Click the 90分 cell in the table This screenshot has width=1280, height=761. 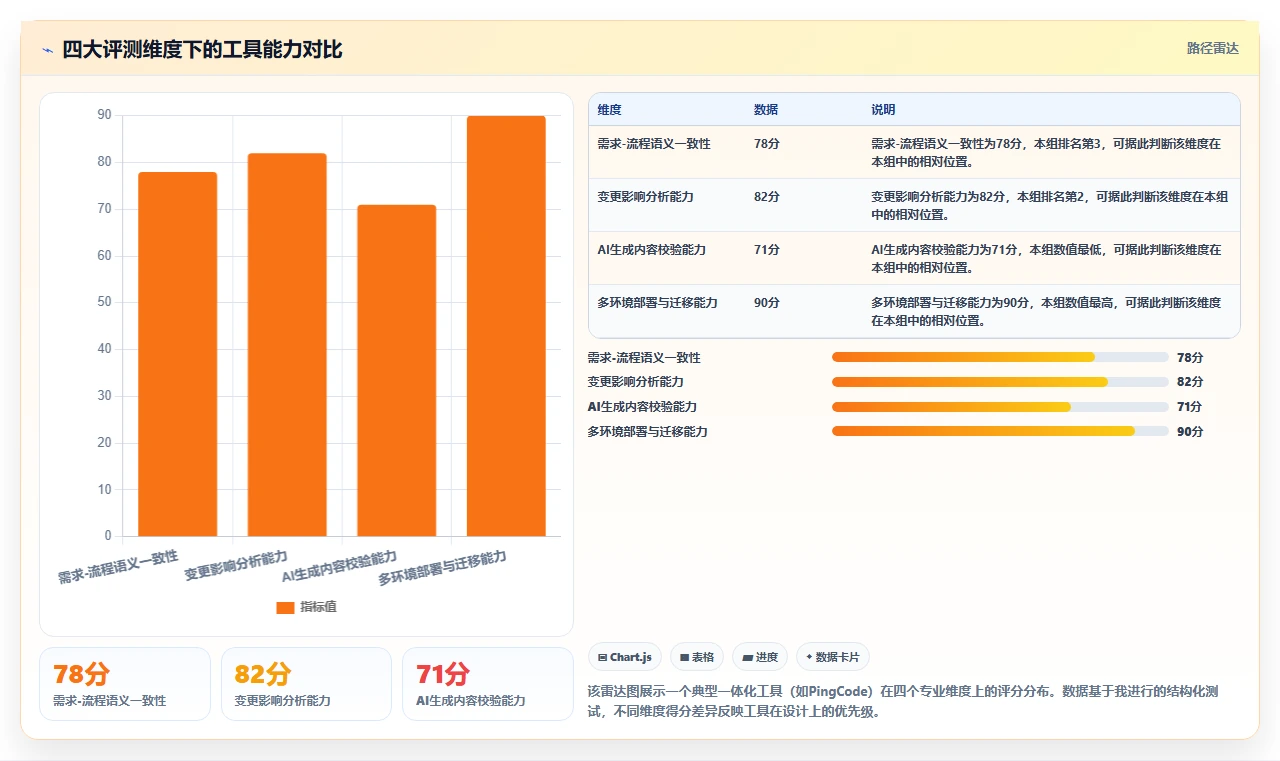point(767,303)
